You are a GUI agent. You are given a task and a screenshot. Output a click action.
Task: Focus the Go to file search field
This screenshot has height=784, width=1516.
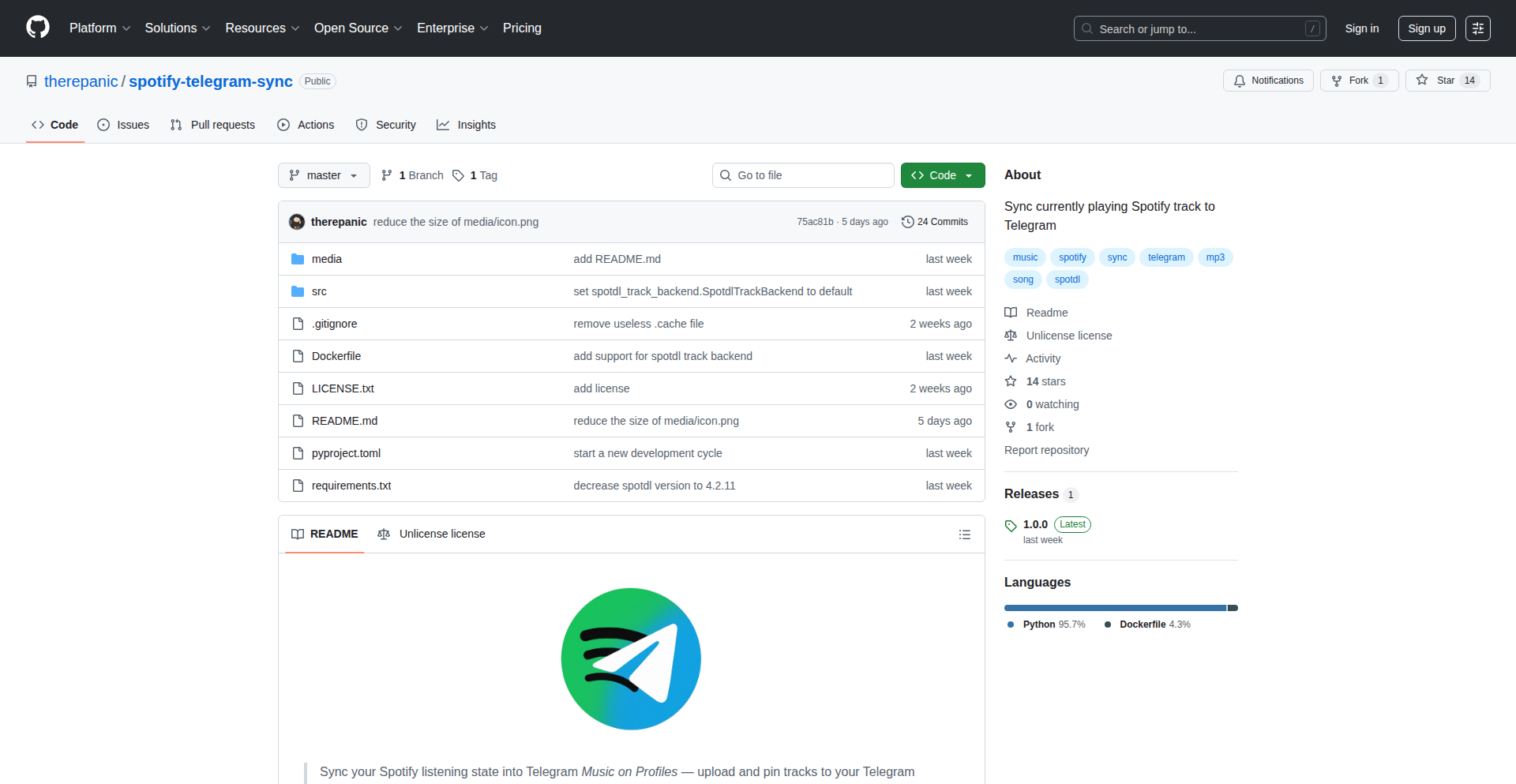[803, 175]
